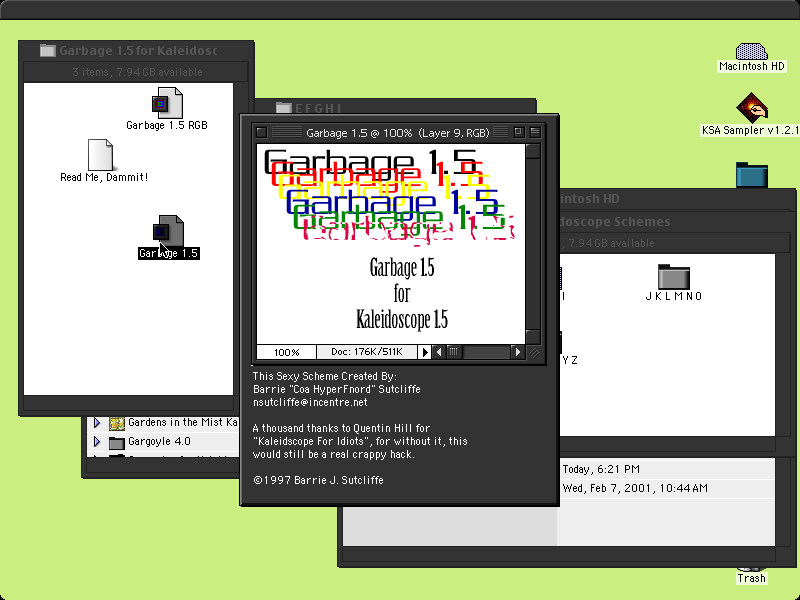Click the folder proxy icon in the E F G H I window title
Screen dimensions: 800x600
(283, 108)
